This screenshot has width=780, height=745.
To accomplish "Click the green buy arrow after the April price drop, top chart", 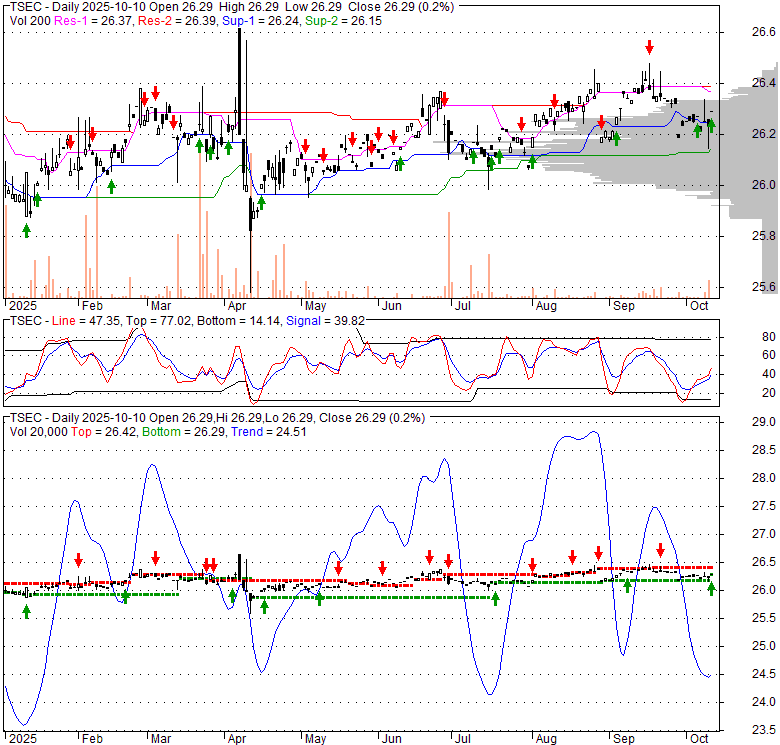I will pyautogui.click(x=261, y=203).
